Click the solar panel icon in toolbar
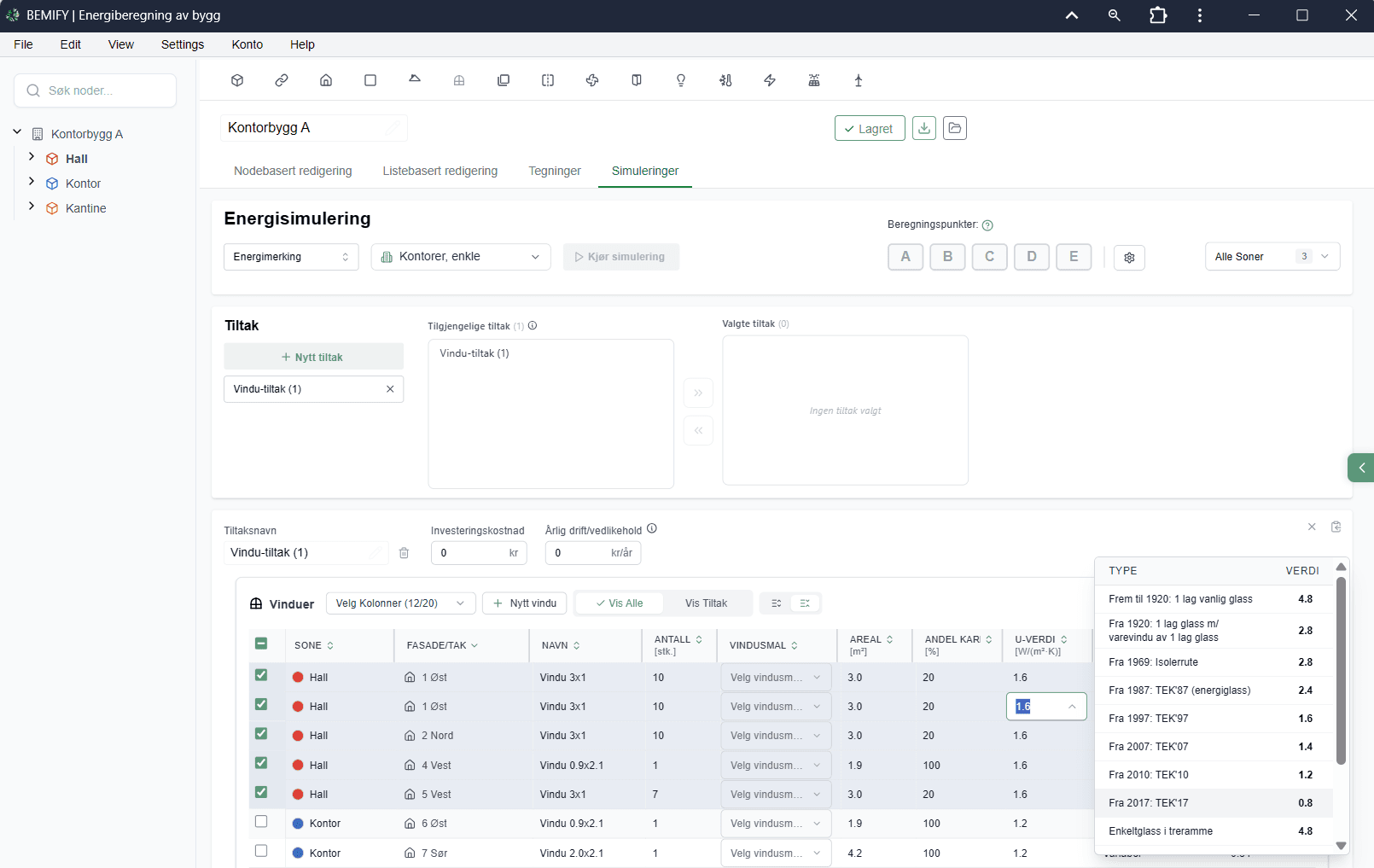Image resolution: width=1374 pixels, height=868 pixels. pyautogui.click(x=814, y=80)
